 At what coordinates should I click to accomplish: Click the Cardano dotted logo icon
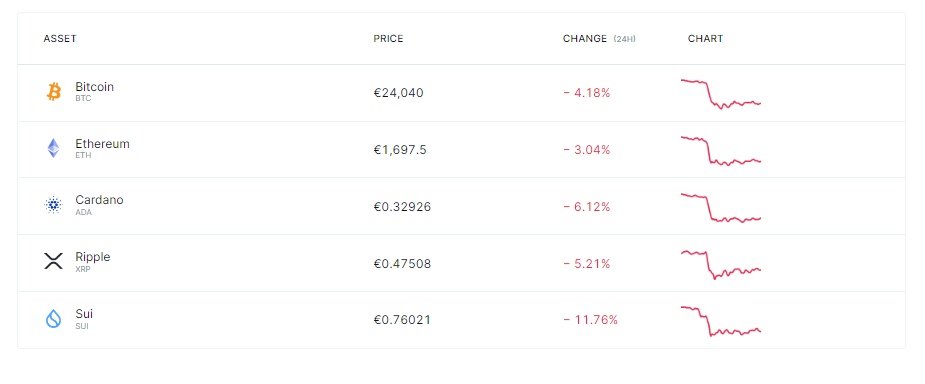point(54,205)
